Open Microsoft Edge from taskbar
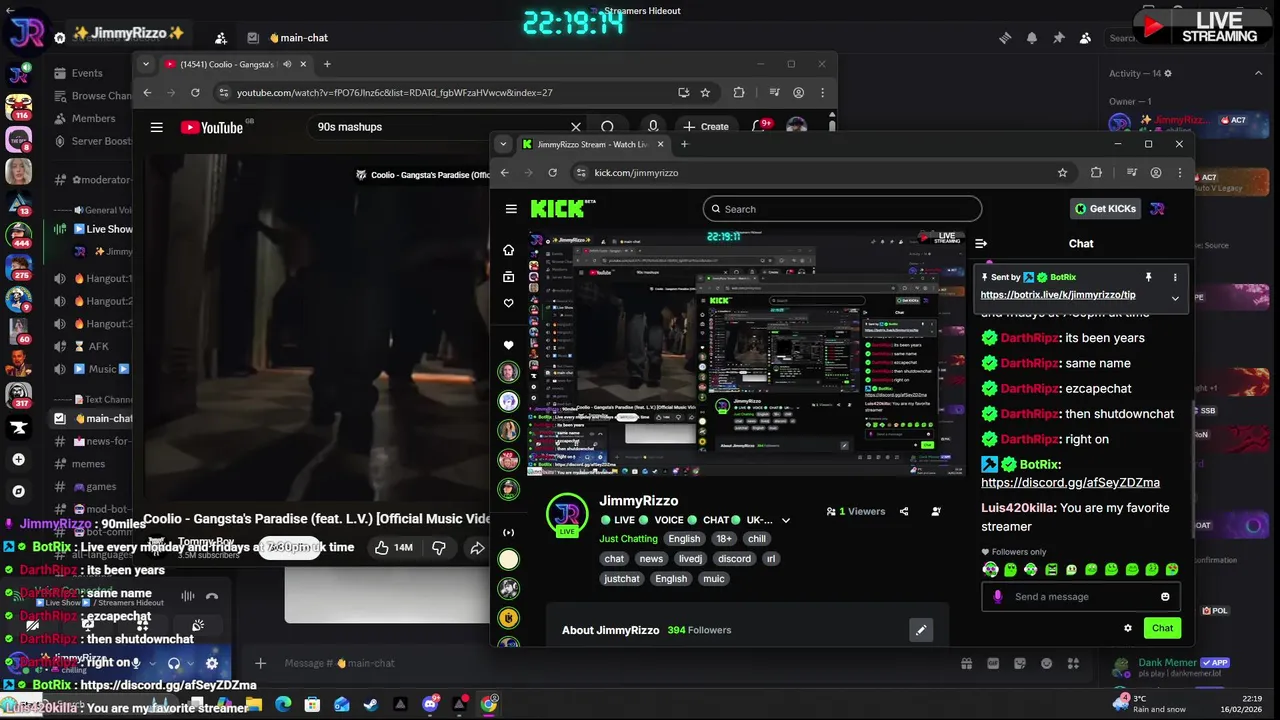Screen dimensions: 1280x720 click(283, 704)
